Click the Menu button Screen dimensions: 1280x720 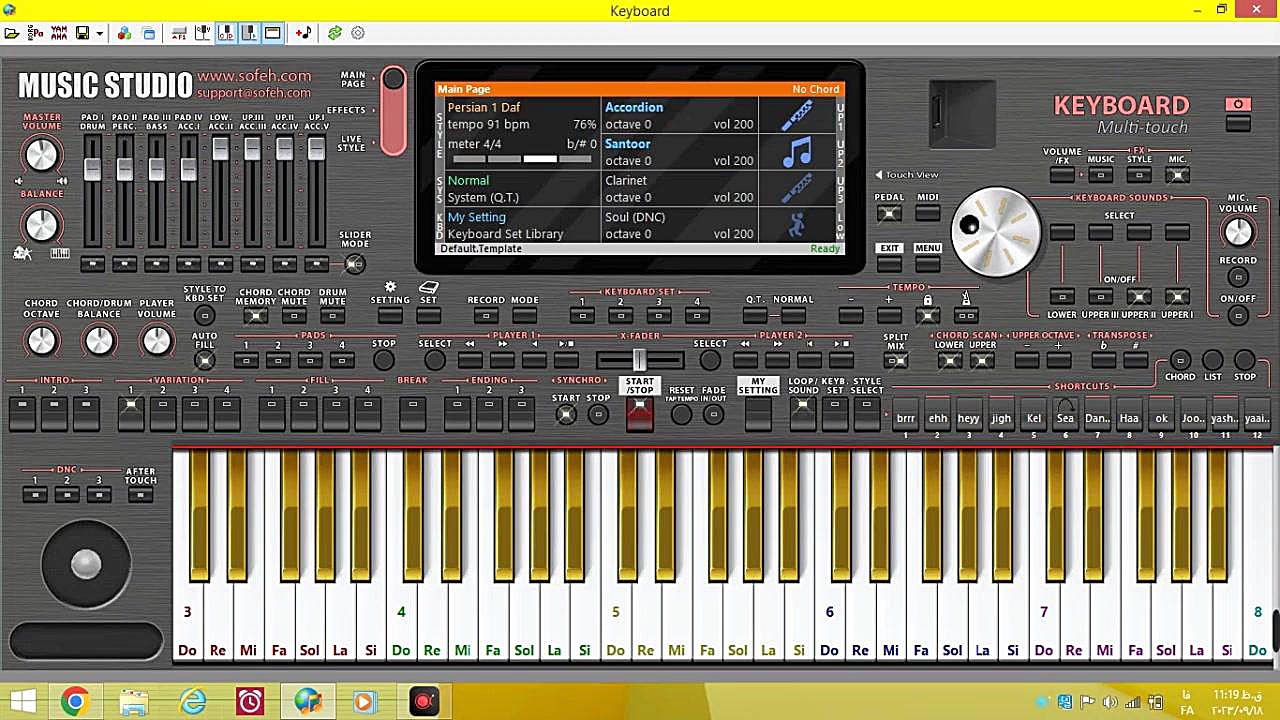[x=927, y=264]
